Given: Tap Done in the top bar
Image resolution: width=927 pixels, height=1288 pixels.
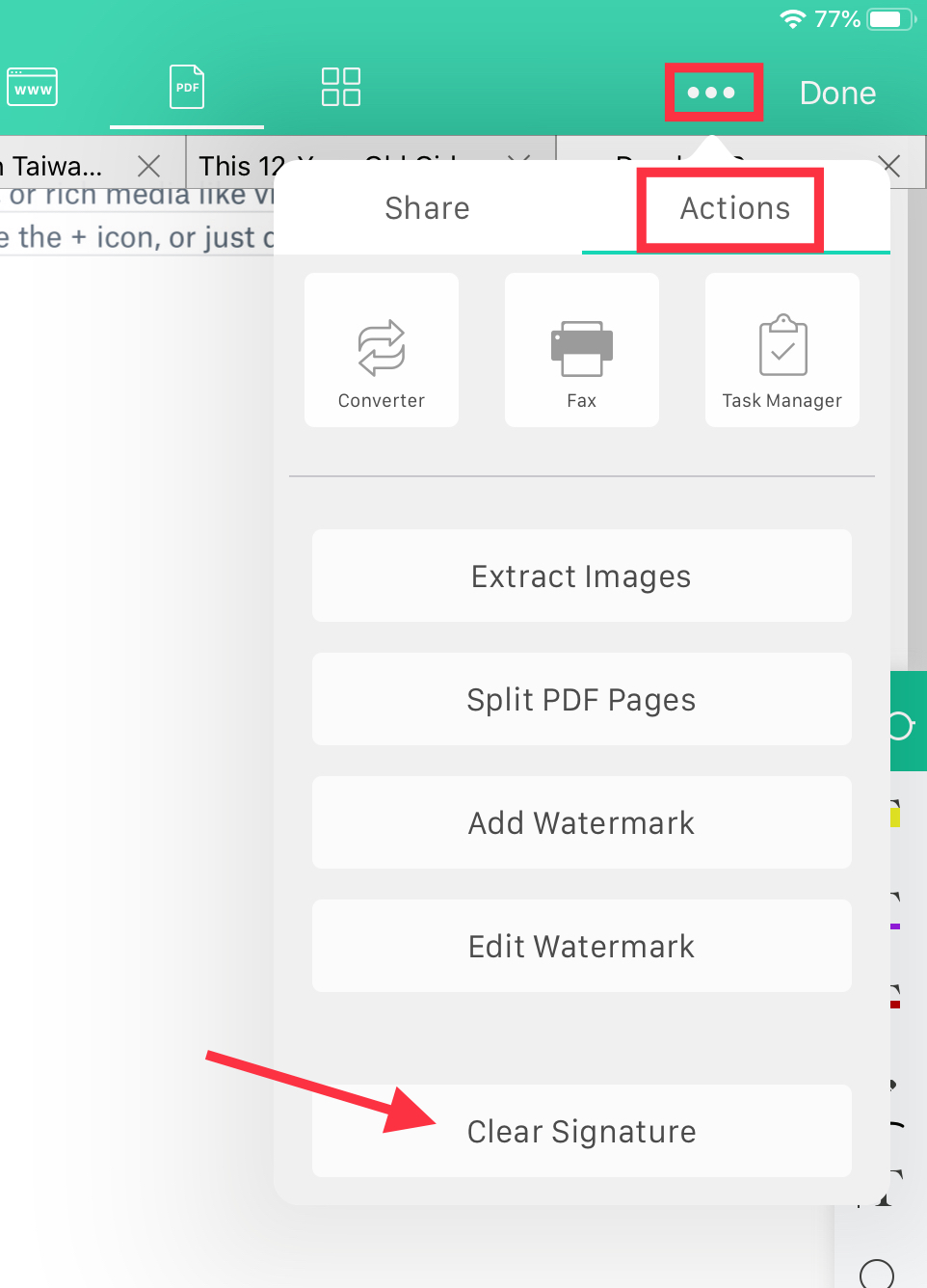Looking at the screenshot, I should coord(837,94).
